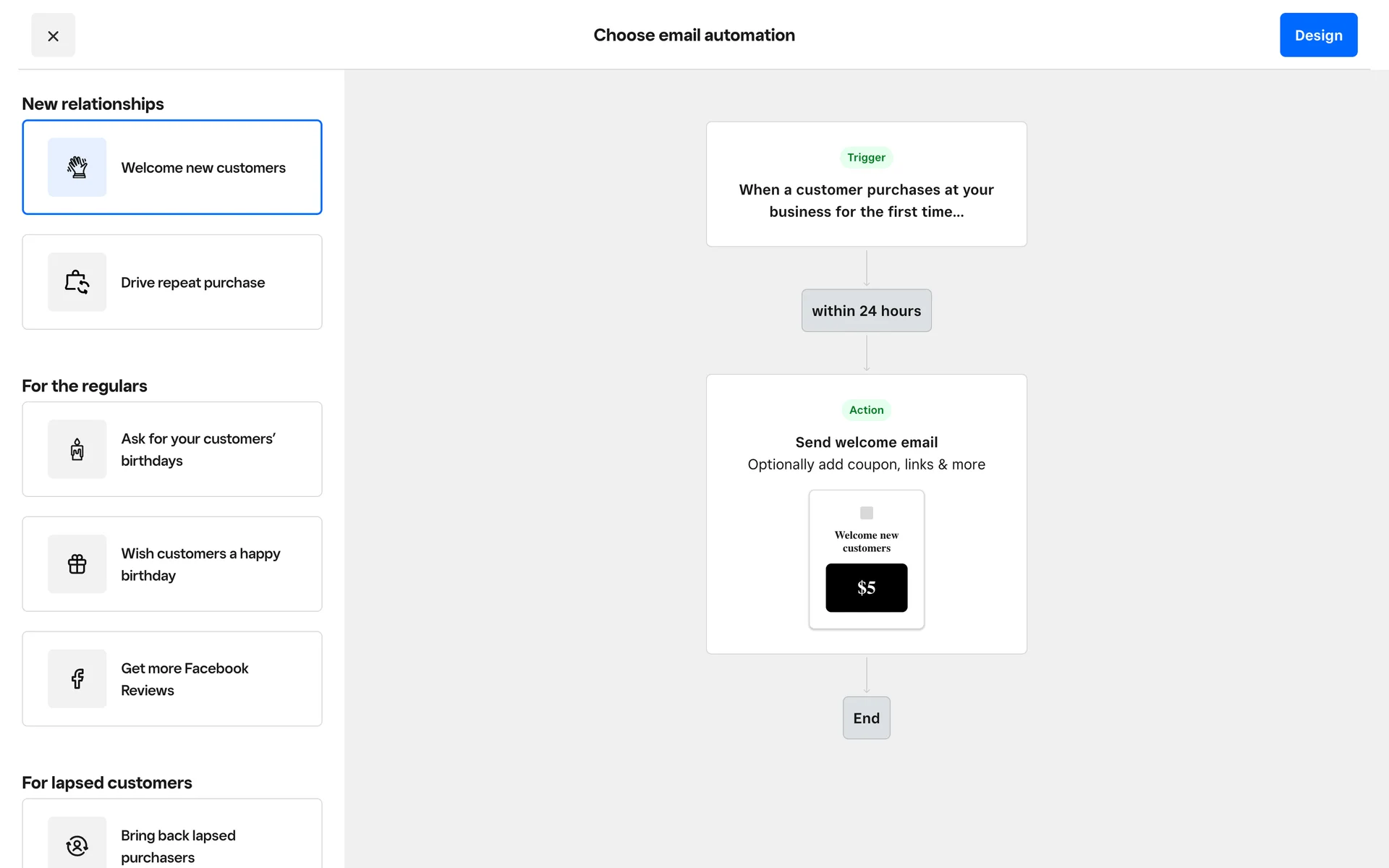Open the Send welcome email action card
The width and height of the screenshot is (1389, 868).
pyautogui.click(x=866, y=442)
